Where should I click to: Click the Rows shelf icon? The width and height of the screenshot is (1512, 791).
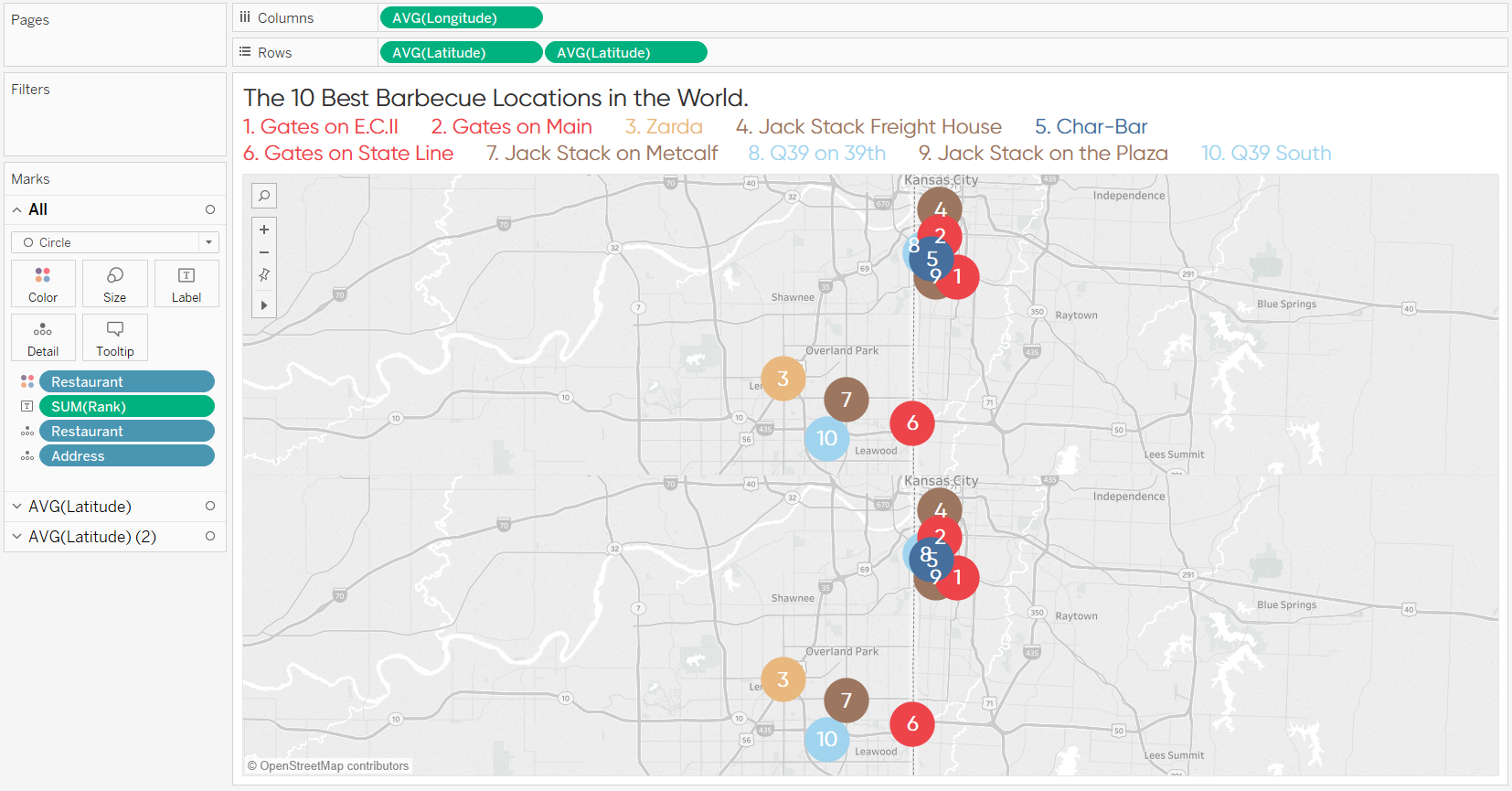(245, 52)
